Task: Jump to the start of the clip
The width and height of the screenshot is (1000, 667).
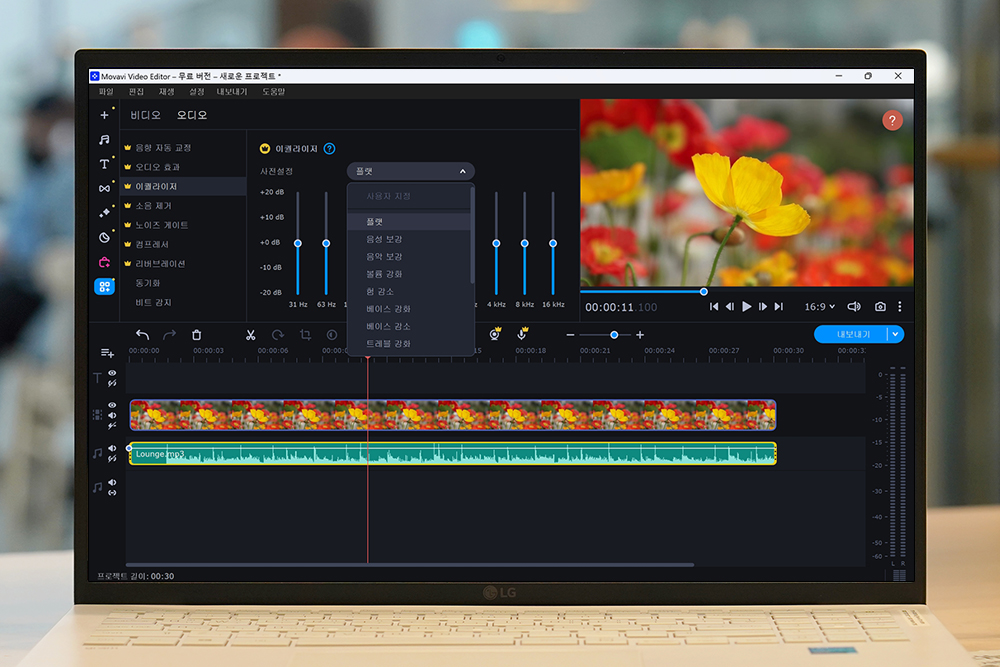Action: [x=714, y=307]
